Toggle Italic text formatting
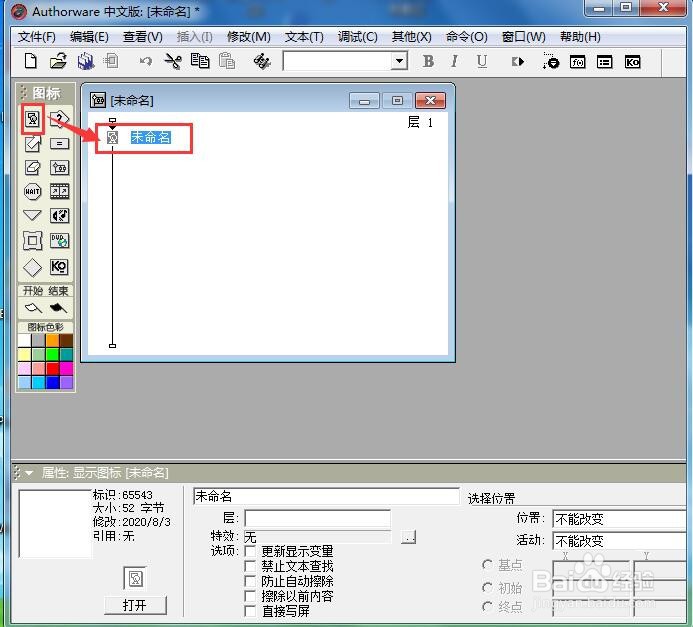Viewport: 693px width, 627px height. 454,61
